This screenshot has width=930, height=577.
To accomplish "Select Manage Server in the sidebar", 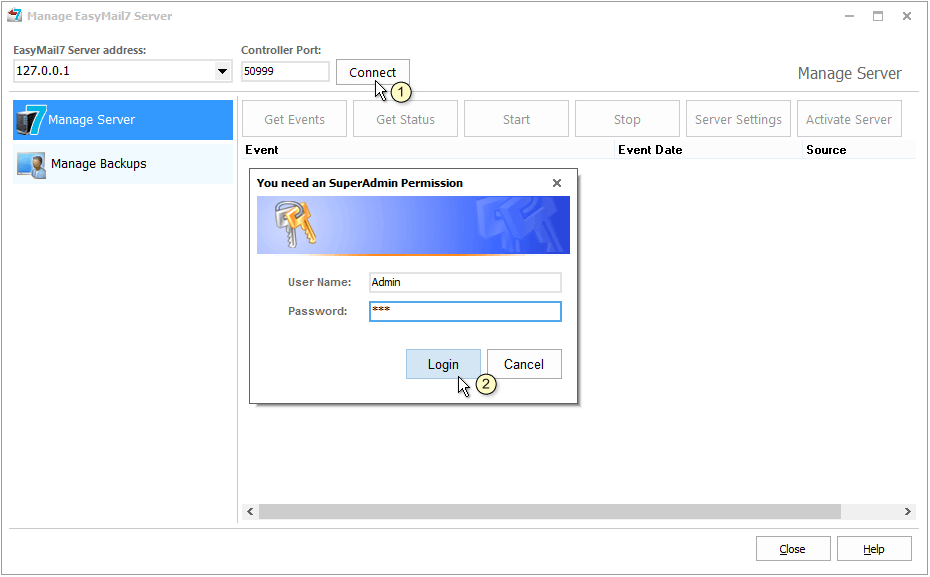I will (x=123, y=120).
